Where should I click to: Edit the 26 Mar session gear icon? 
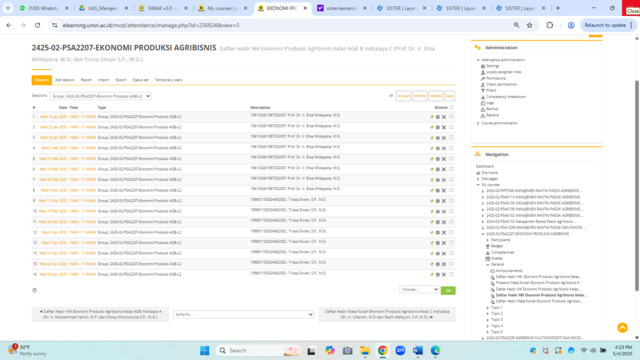click(x=438, y=222)
